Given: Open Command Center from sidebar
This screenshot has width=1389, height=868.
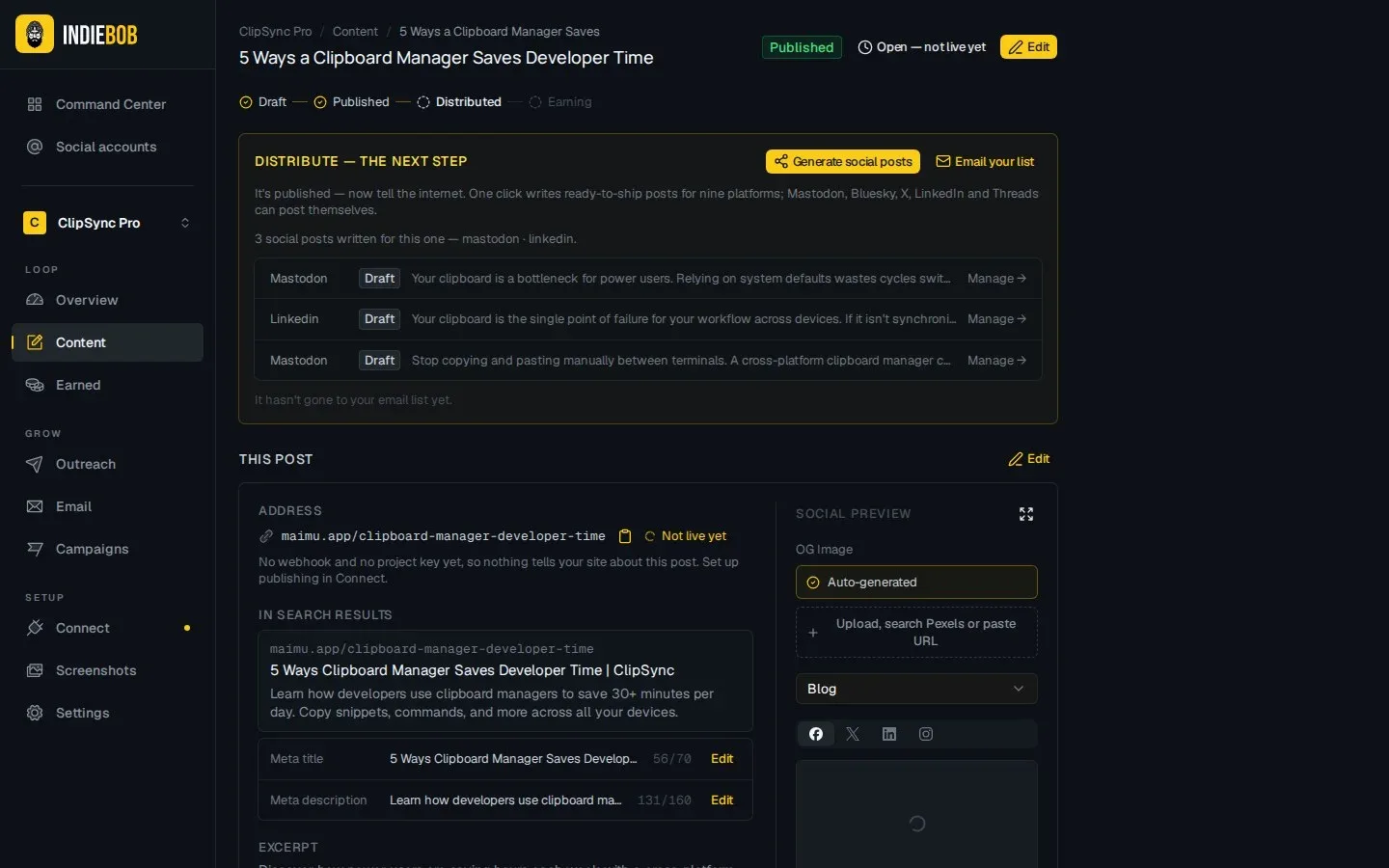Looking at the screenshot, I should click(x=107, y=104).
